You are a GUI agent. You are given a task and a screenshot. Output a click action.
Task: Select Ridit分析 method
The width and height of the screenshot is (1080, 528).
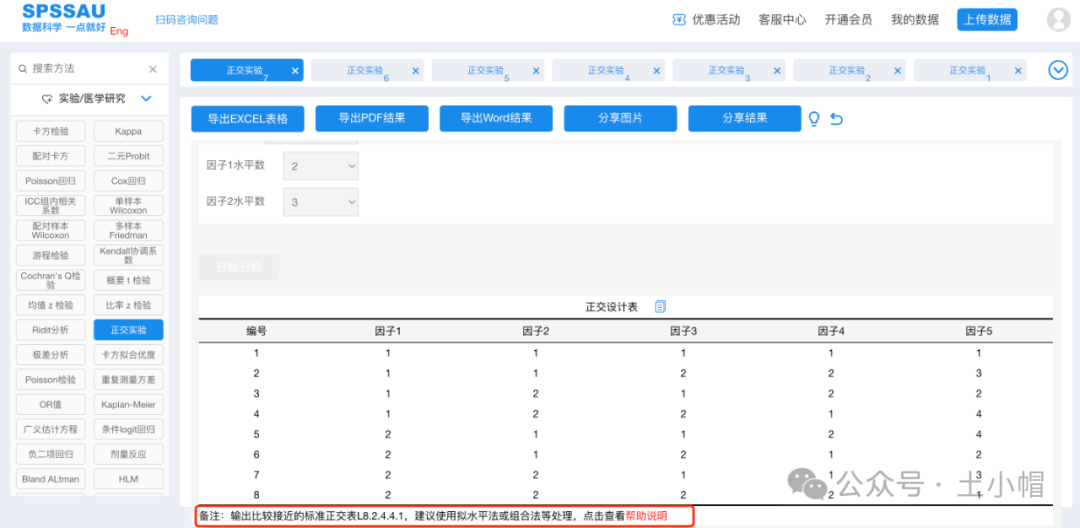point(51,330)
